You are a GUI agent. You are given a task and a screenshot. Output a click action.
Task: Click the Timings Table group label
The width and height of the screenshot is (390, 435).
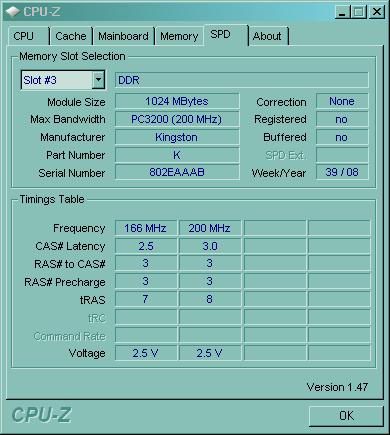click(52, 199)
